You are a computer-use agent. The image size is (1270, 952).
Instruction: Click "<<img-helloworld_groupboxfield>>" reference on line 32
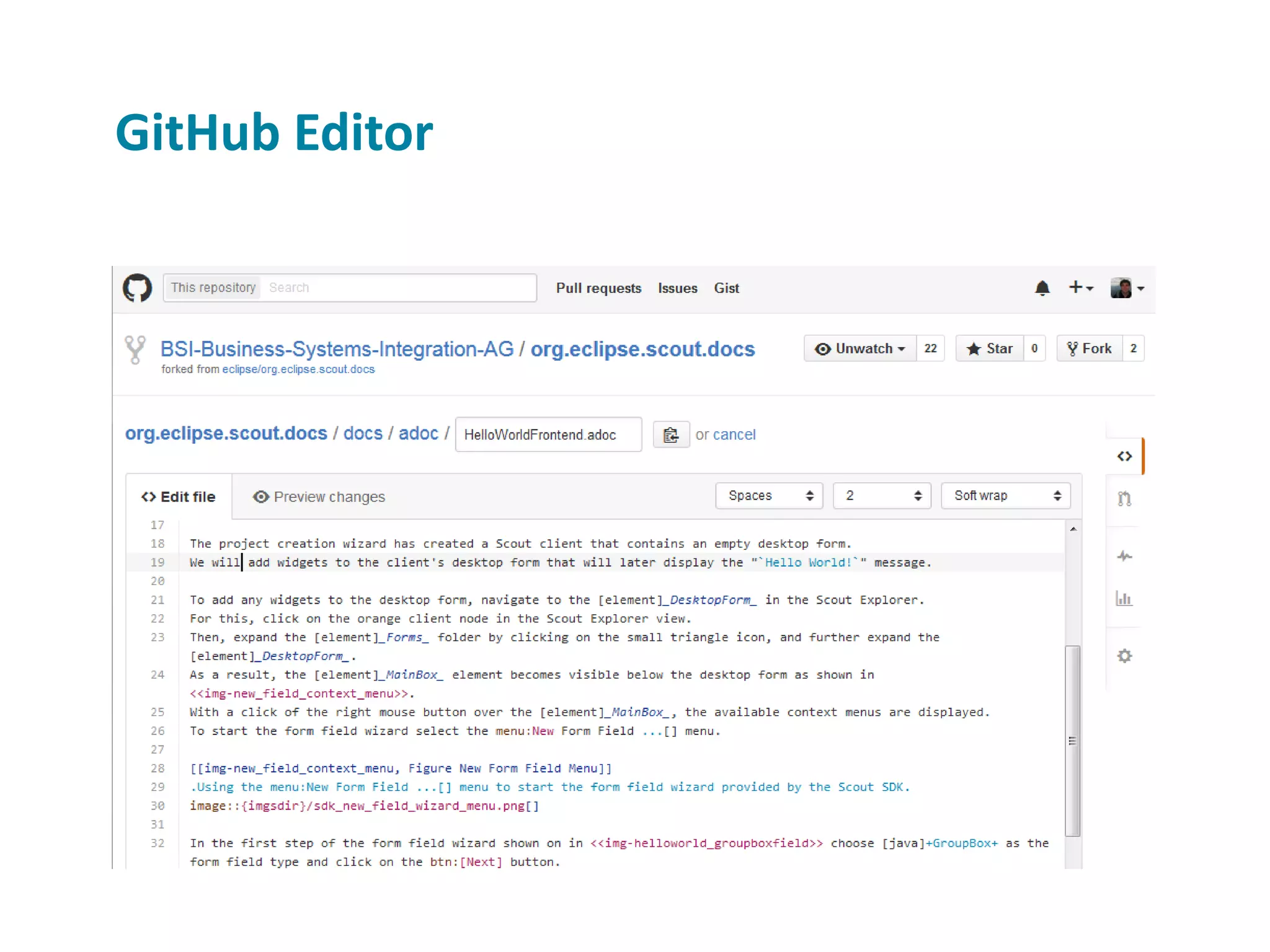tap(707, 844)
